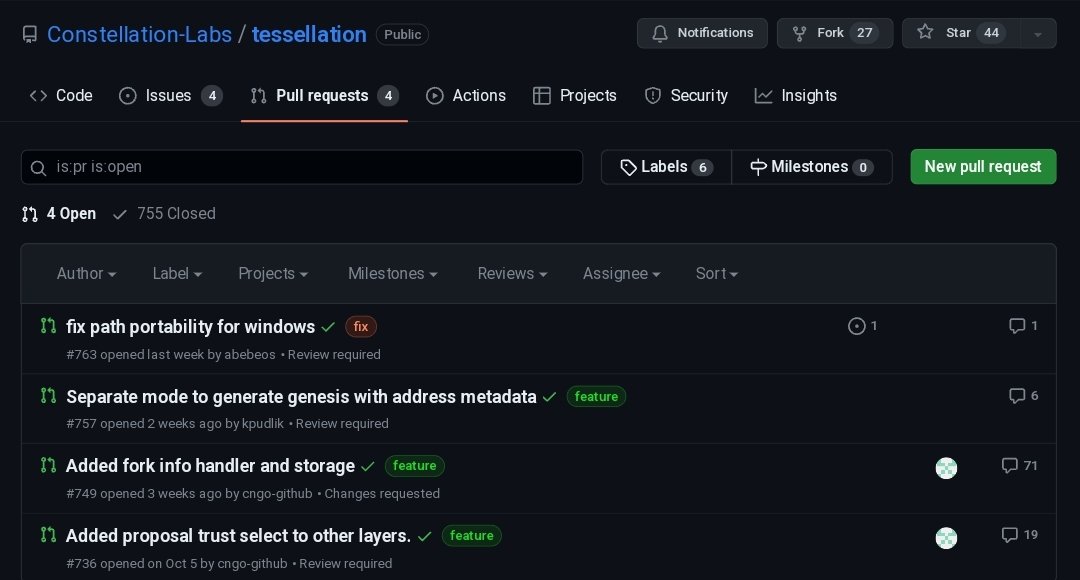Open author abebeos link

[249, 355]
